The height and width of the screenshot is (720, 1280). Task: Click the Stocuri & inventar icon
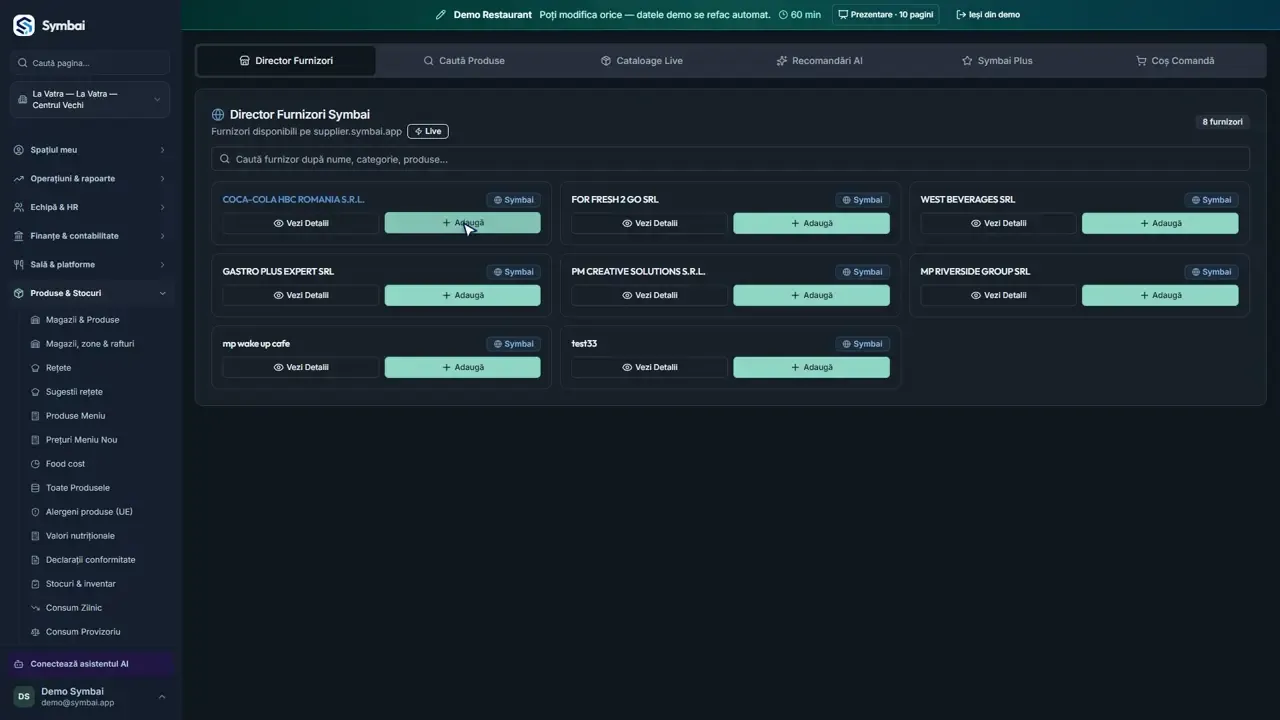pos(36,584)
